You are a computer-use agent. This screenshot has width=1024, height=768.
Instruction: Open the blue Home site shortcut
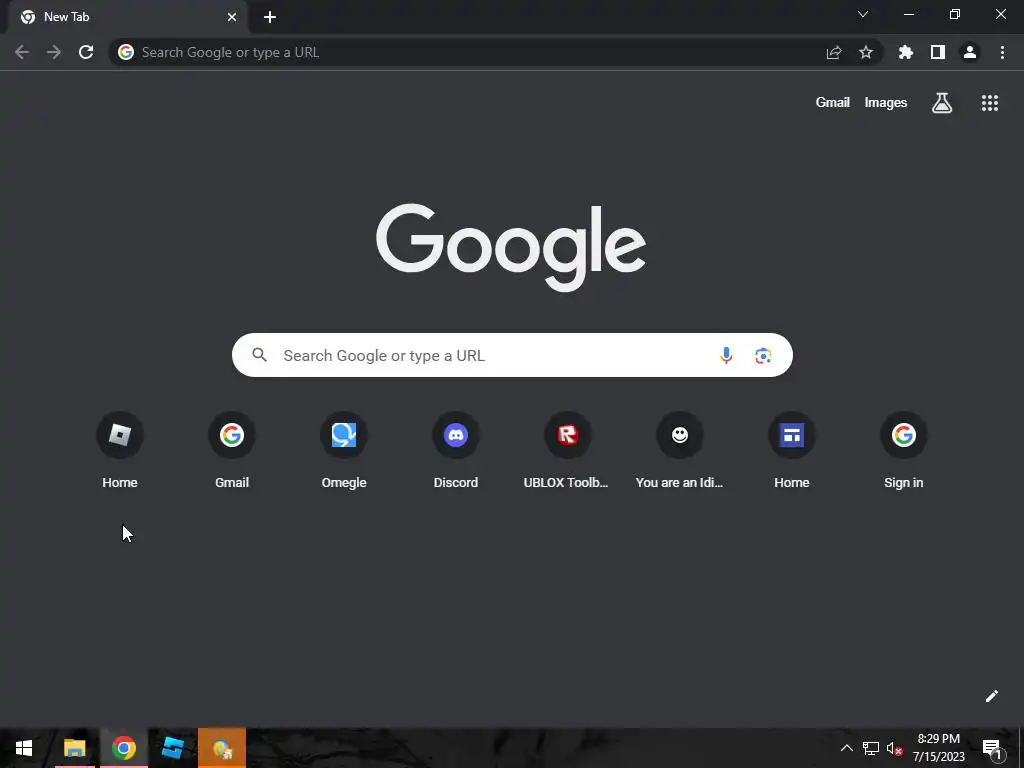coord(792,435)
